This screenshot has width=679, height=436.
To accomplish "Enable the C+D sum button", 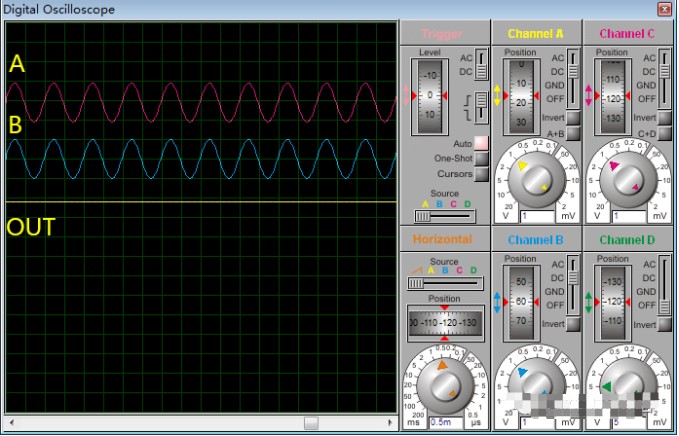I will click(665, 133).
